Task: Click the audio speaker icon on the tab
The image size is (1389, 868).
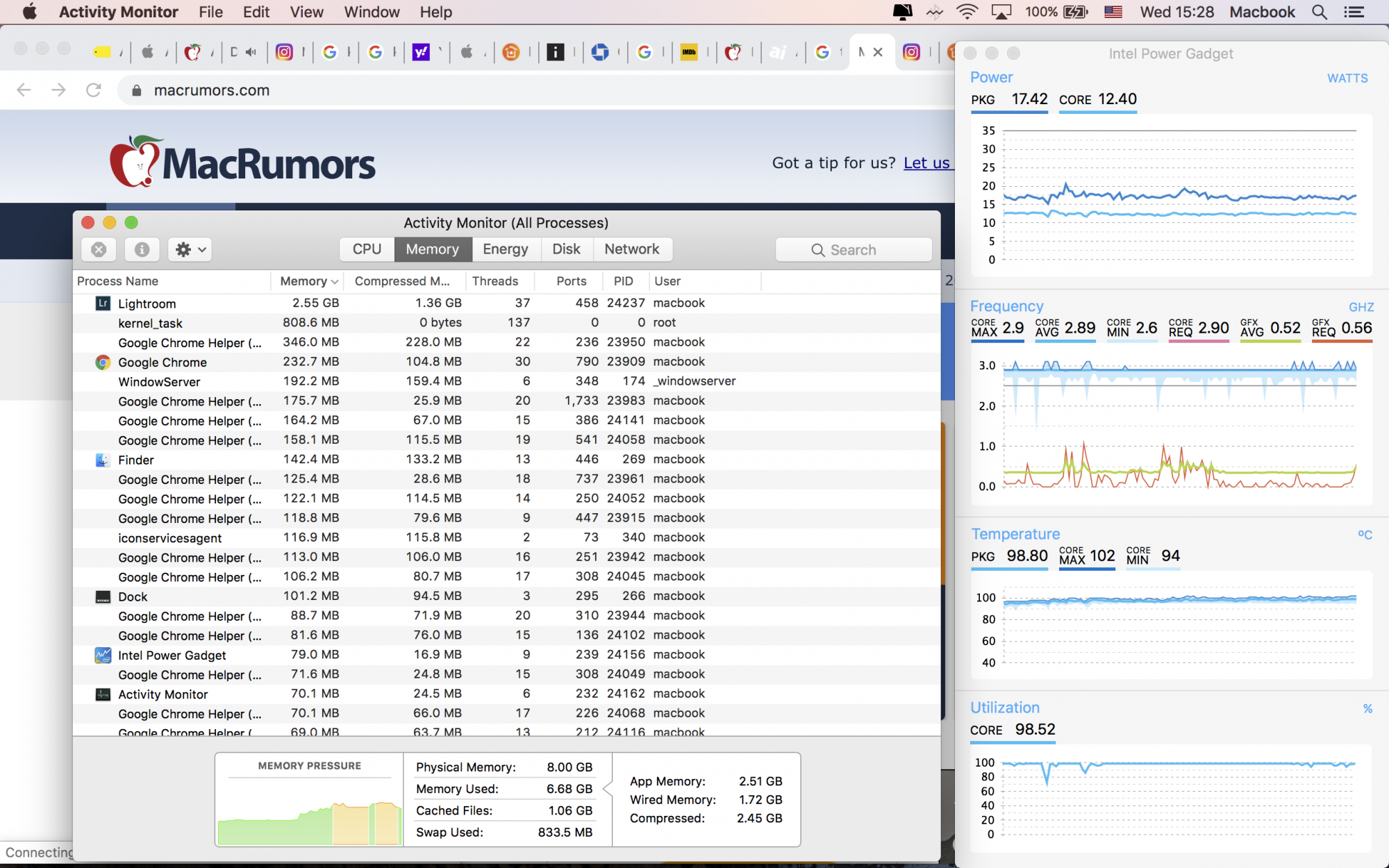Action: point(251,52)
